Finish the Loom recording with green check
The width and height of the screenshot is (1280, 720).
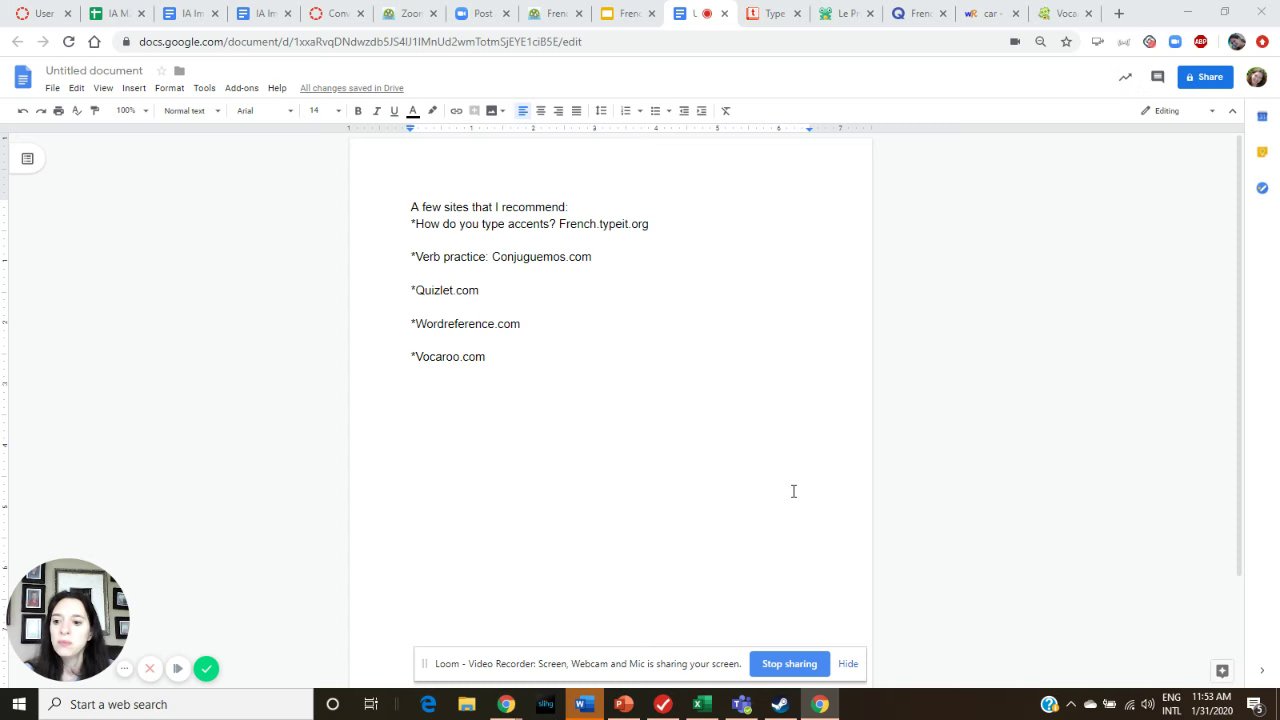coord(206,669)
